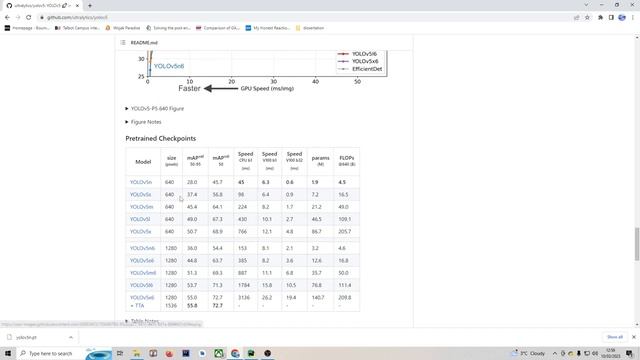Open the README.md outline list icon

[x=123, y=42]
